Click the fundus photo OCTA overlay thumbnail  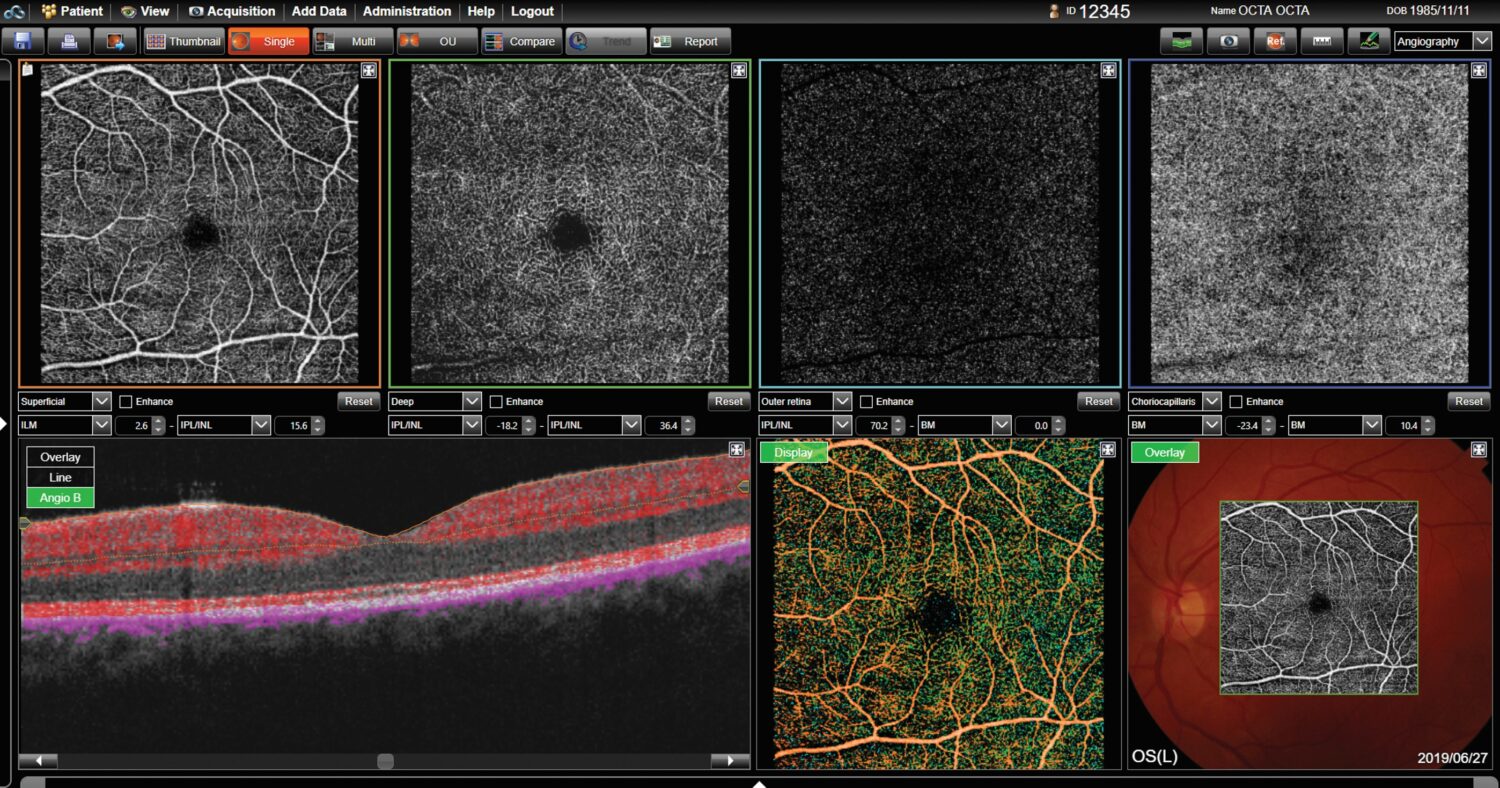[x=1318, y=597]
